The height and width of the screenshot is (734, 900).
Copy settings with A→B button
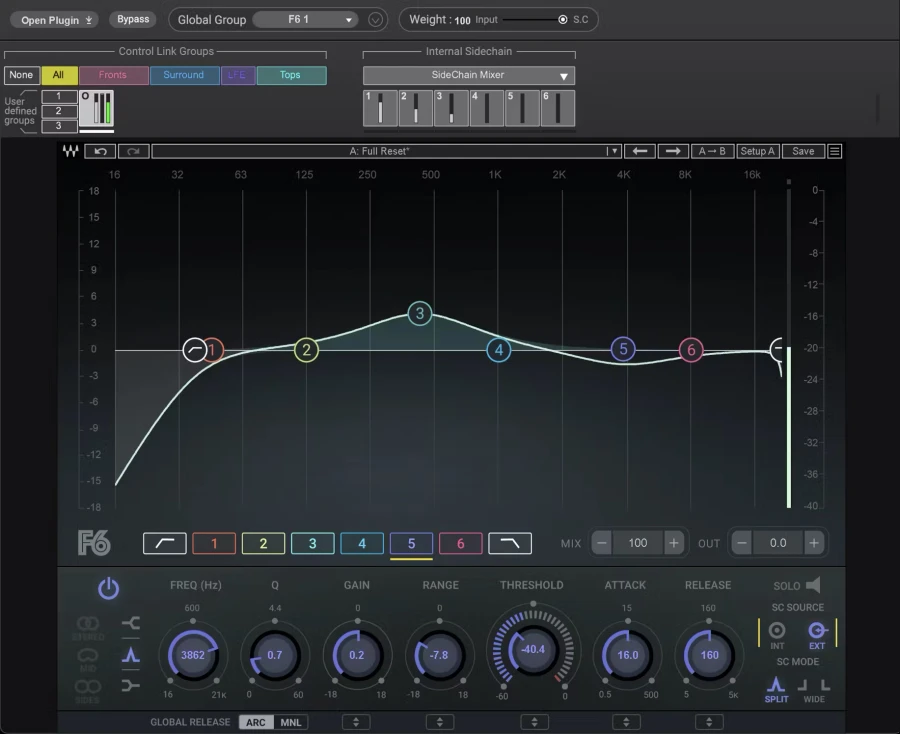[x=712, y=152]
